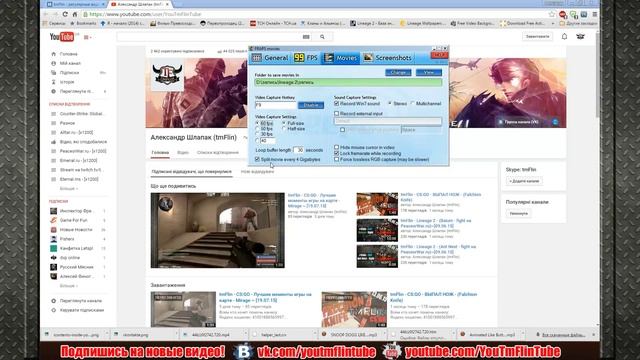Click the on-screen keyboard icon in search

coord(306,37)
